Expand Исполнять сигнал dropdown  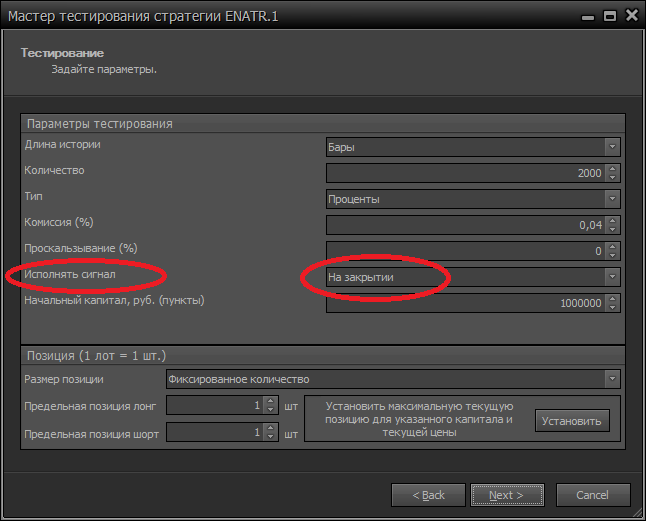click(x=473, y=277)
